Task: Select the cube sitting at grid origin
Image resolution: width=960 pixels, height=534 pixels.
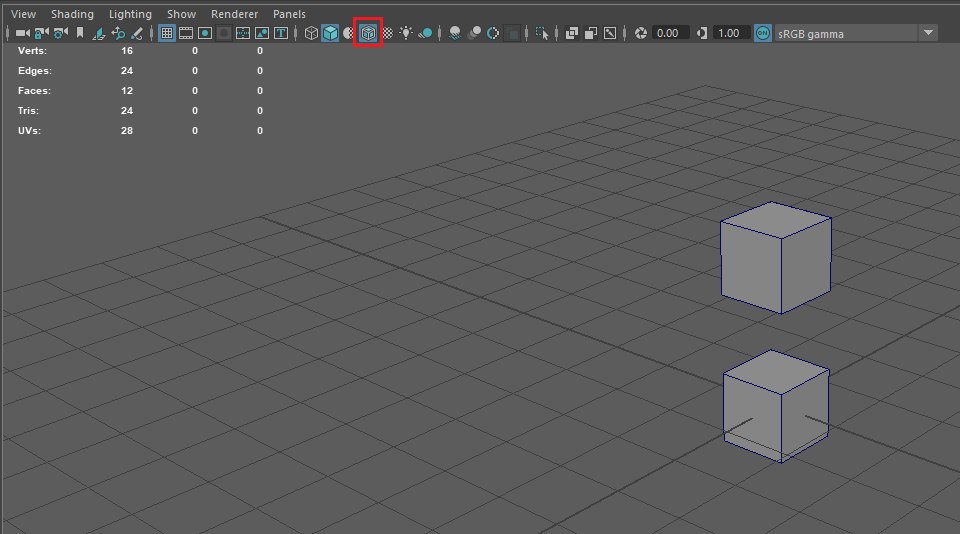Action: pos(776,405)
